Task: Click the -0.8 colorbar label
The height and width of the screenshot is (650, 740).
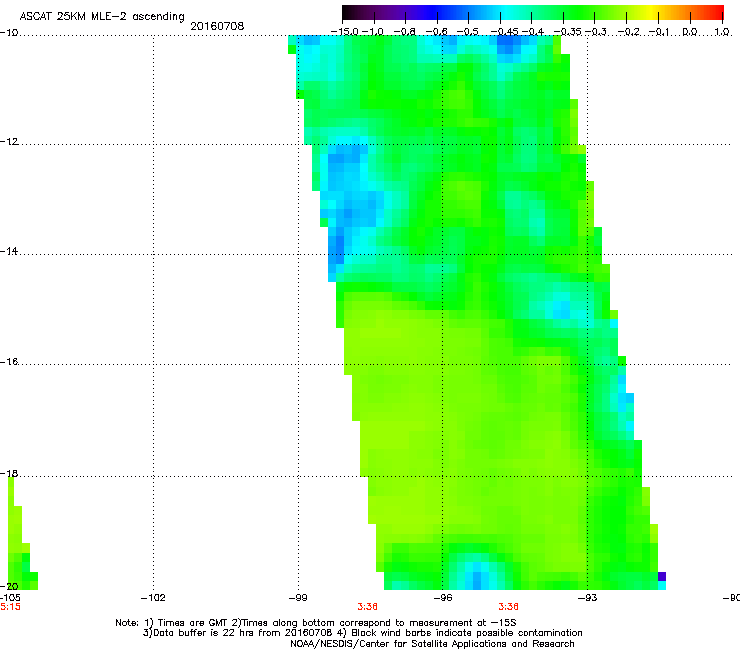Action: [x=404, y=32]
